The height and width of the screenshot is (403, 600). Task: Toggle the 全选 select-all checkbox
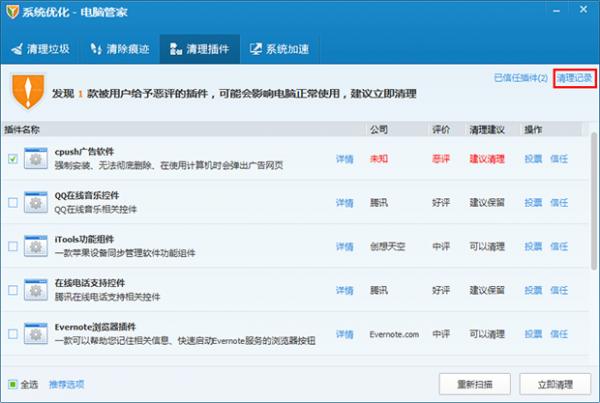click(x=13, y=384)
